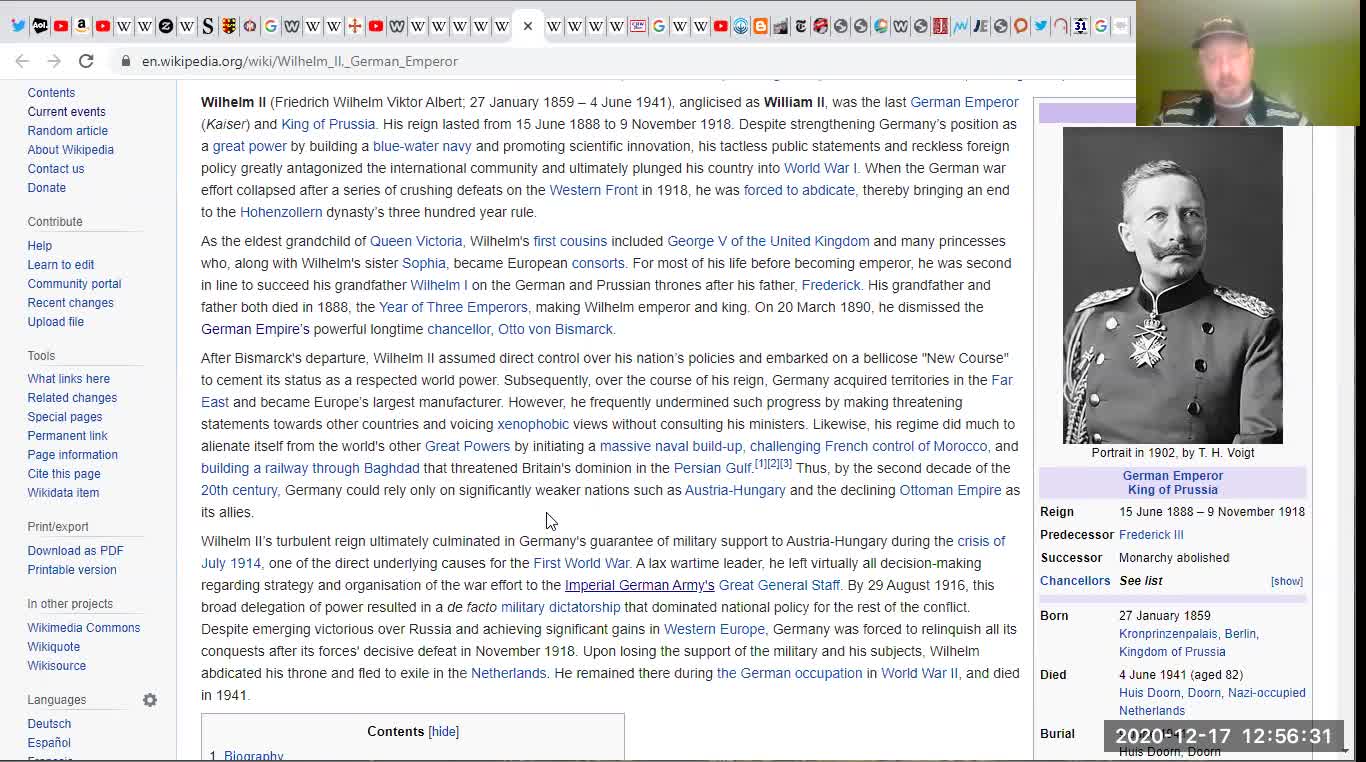Open predecessor Frederick III in infobox
This screenshot has height=762, width=1366.
click(1151, 535)
